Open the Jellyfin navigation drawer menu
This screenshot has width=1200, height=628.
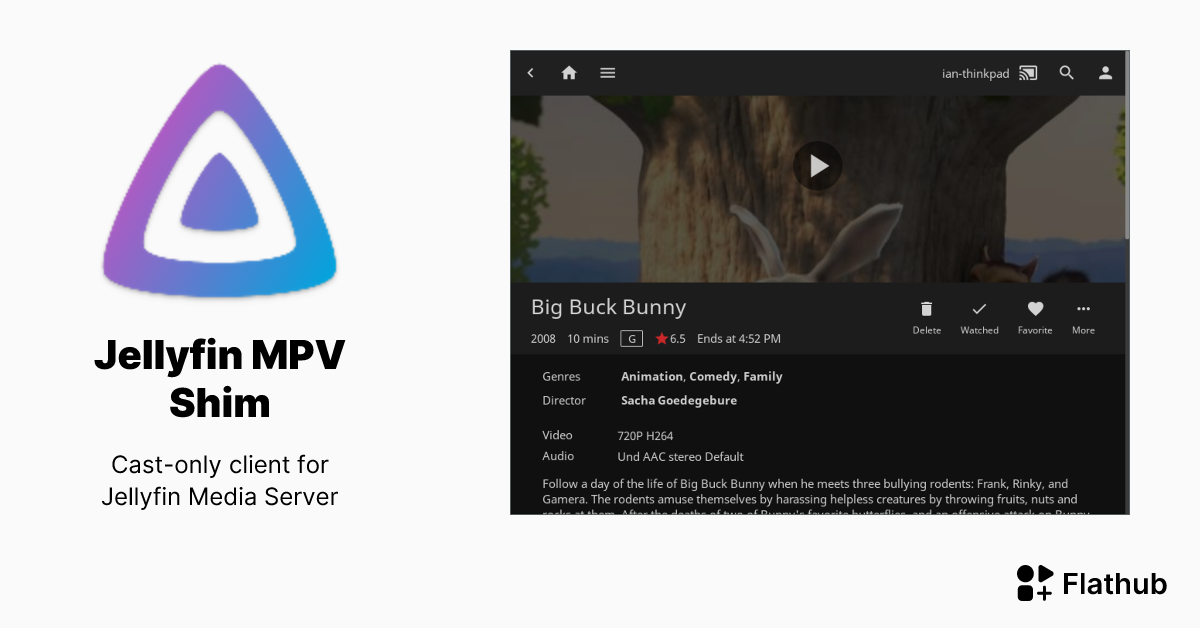pyautogui.click(x=607, y=72)
